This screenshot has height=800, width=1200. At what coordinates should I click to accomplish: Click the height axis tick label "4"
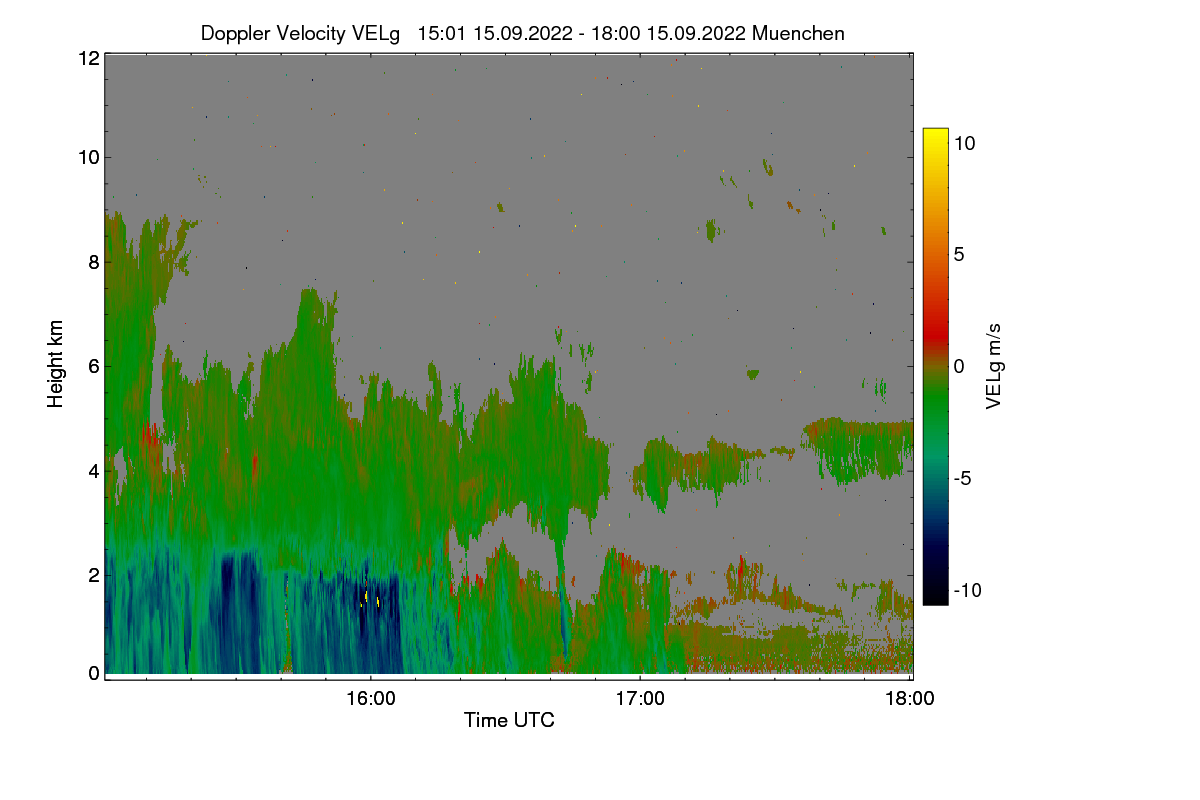tap(93, 469)
